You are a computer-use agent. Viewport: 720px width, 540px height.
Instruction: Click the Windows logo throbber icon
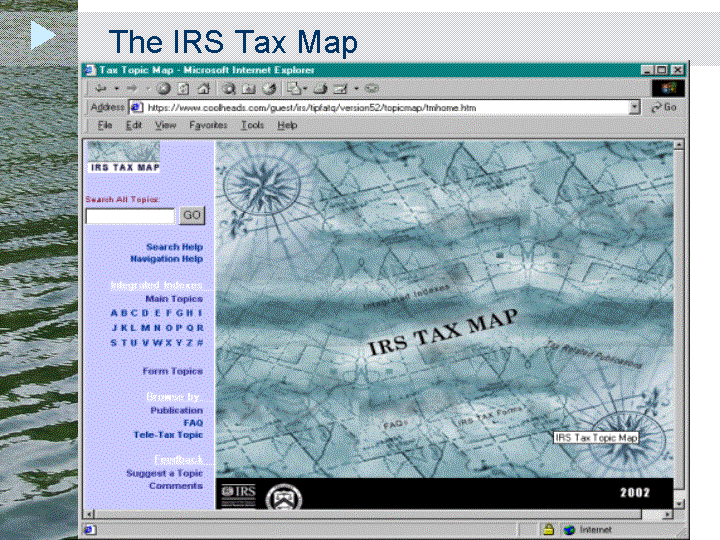[x=668, y=88]
